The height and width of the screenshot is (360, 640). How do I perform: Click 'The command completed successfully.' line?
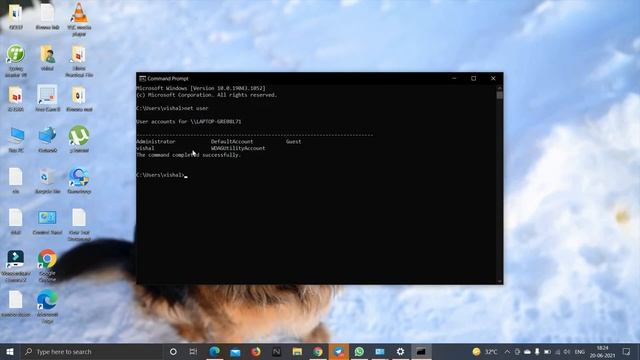click(189, 155)
